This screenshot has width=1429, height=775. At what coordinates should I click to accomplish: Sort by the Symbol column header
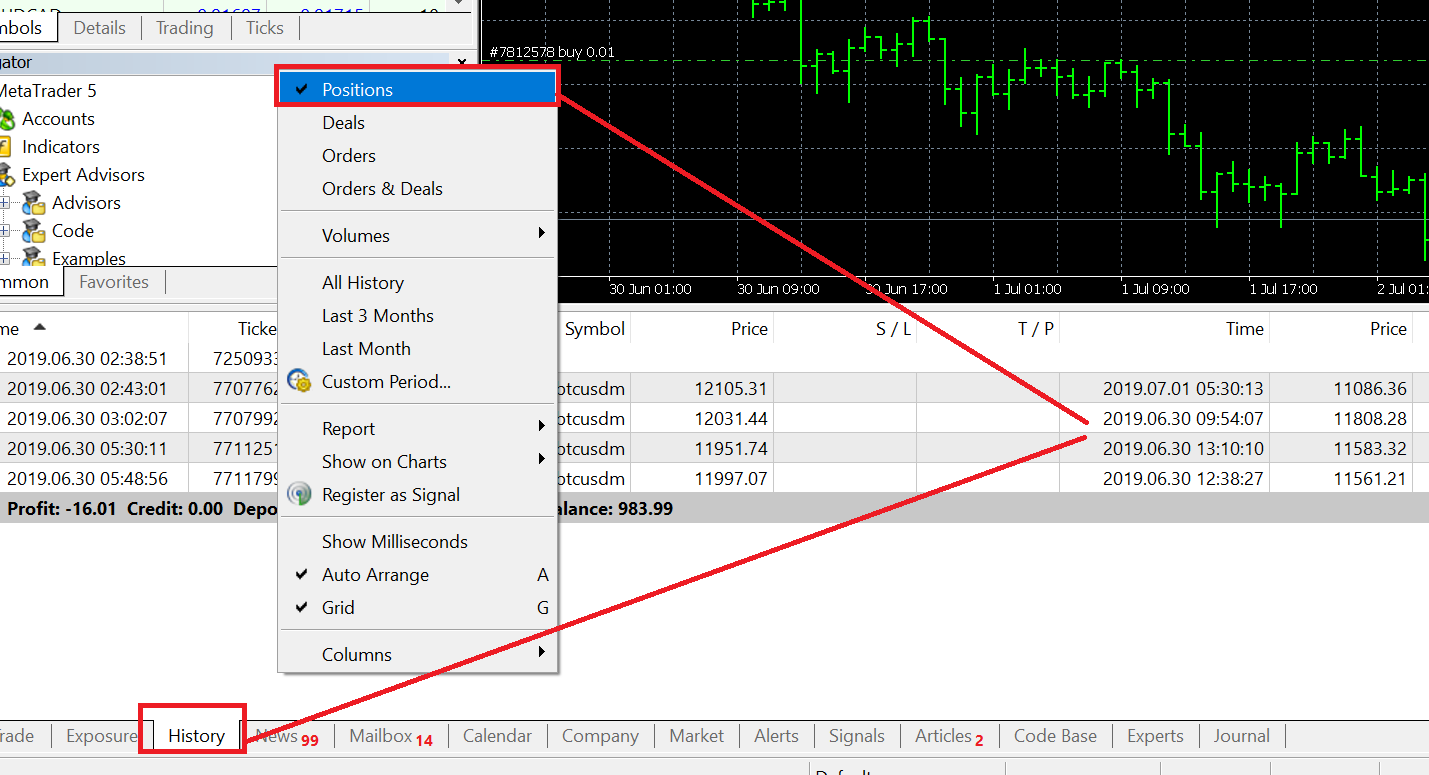pos(594,329)
